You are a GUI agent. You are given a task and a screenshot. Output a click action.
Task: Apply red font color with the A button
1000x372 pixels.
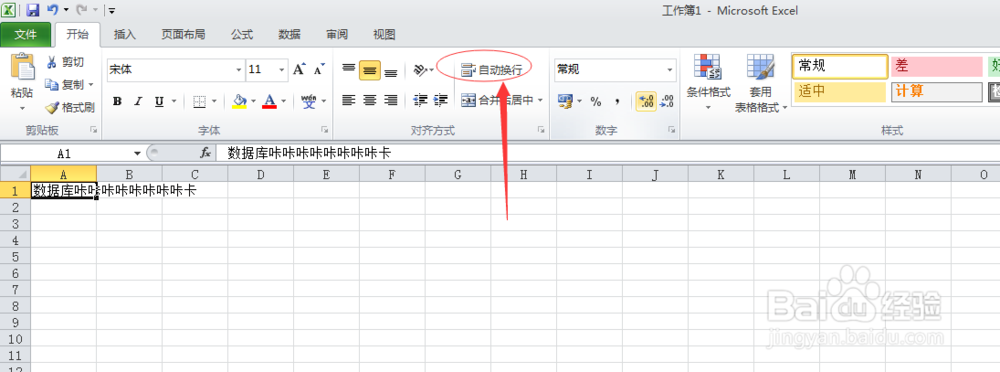(270, 101)
